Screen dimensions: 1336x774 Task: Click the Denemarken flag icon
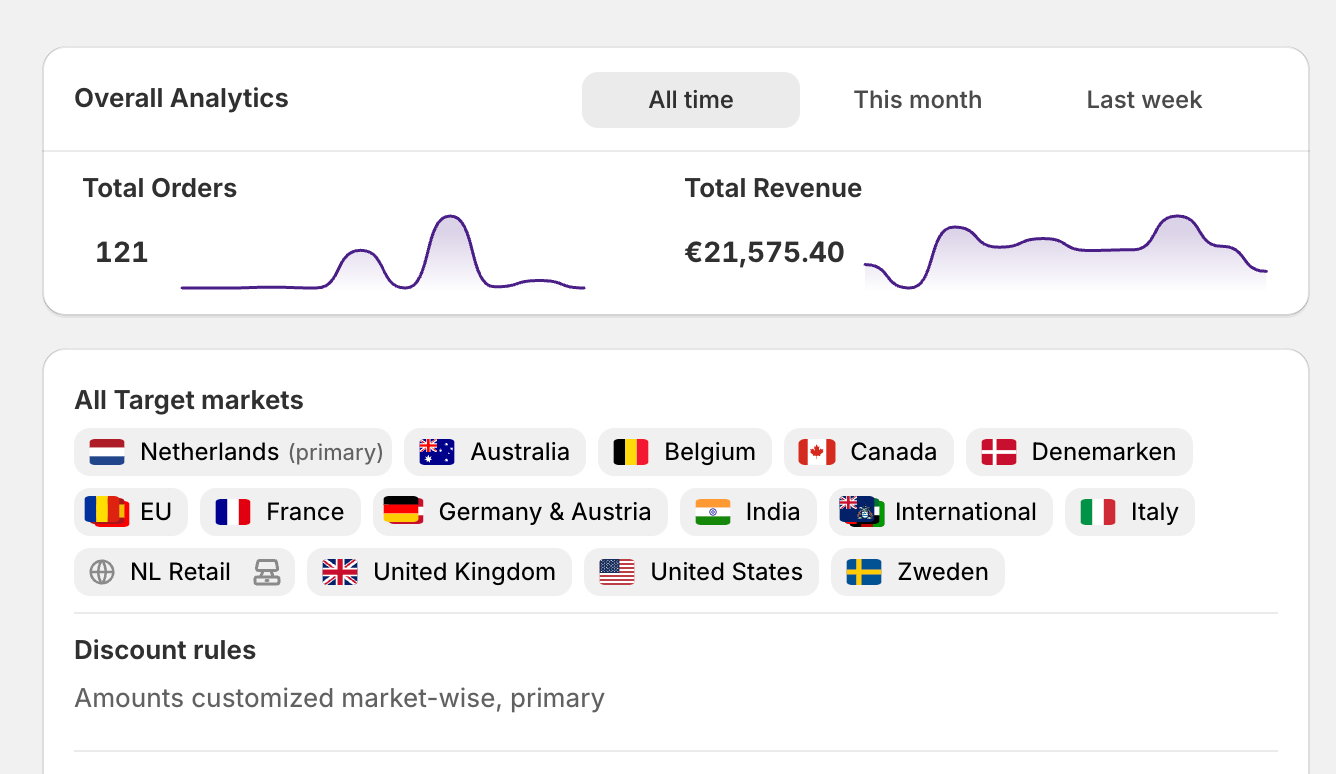pyautogui.click(x=999, y=452)
